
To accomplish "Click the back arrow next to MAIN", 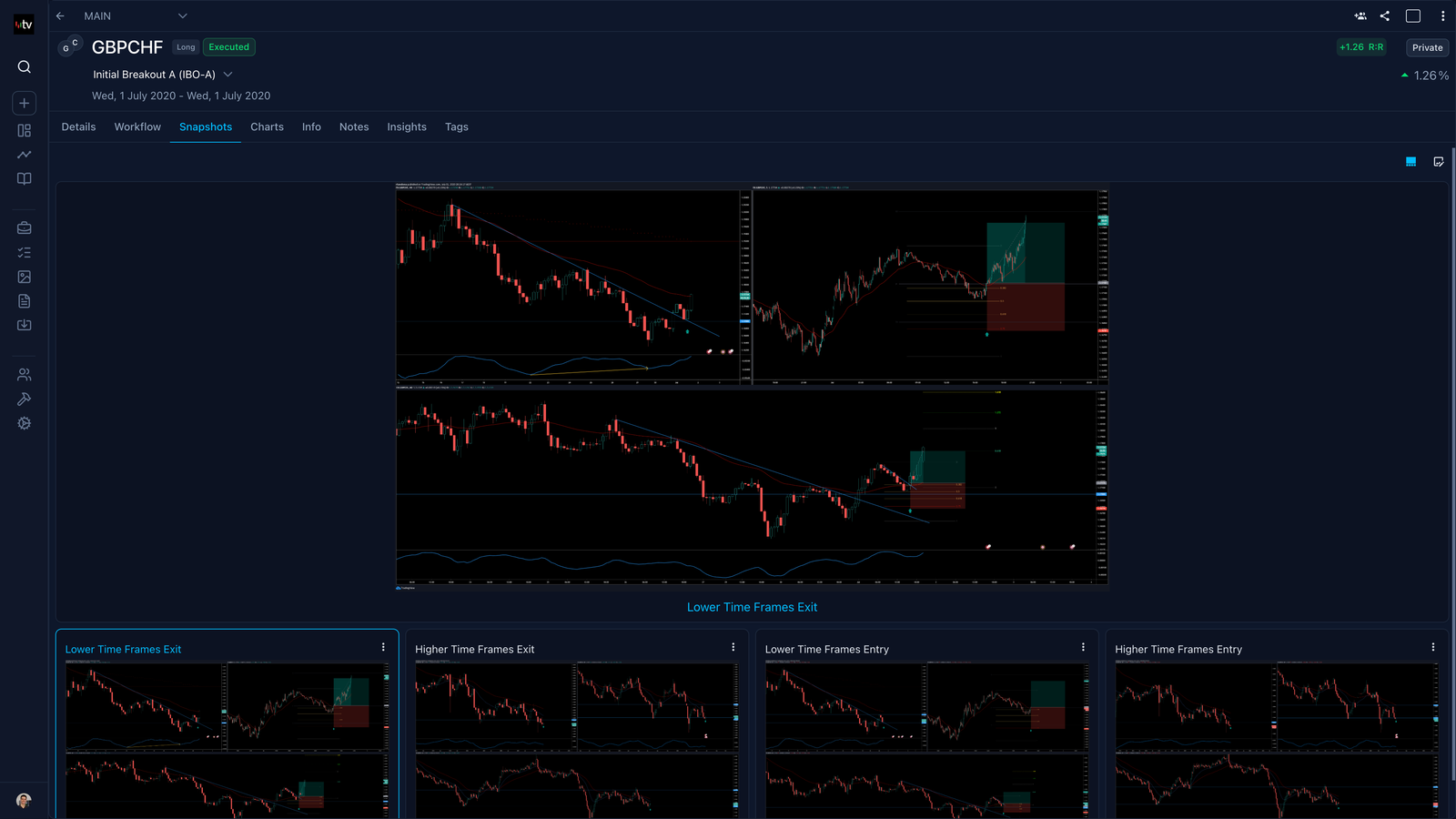I will [x=60, y=16].
